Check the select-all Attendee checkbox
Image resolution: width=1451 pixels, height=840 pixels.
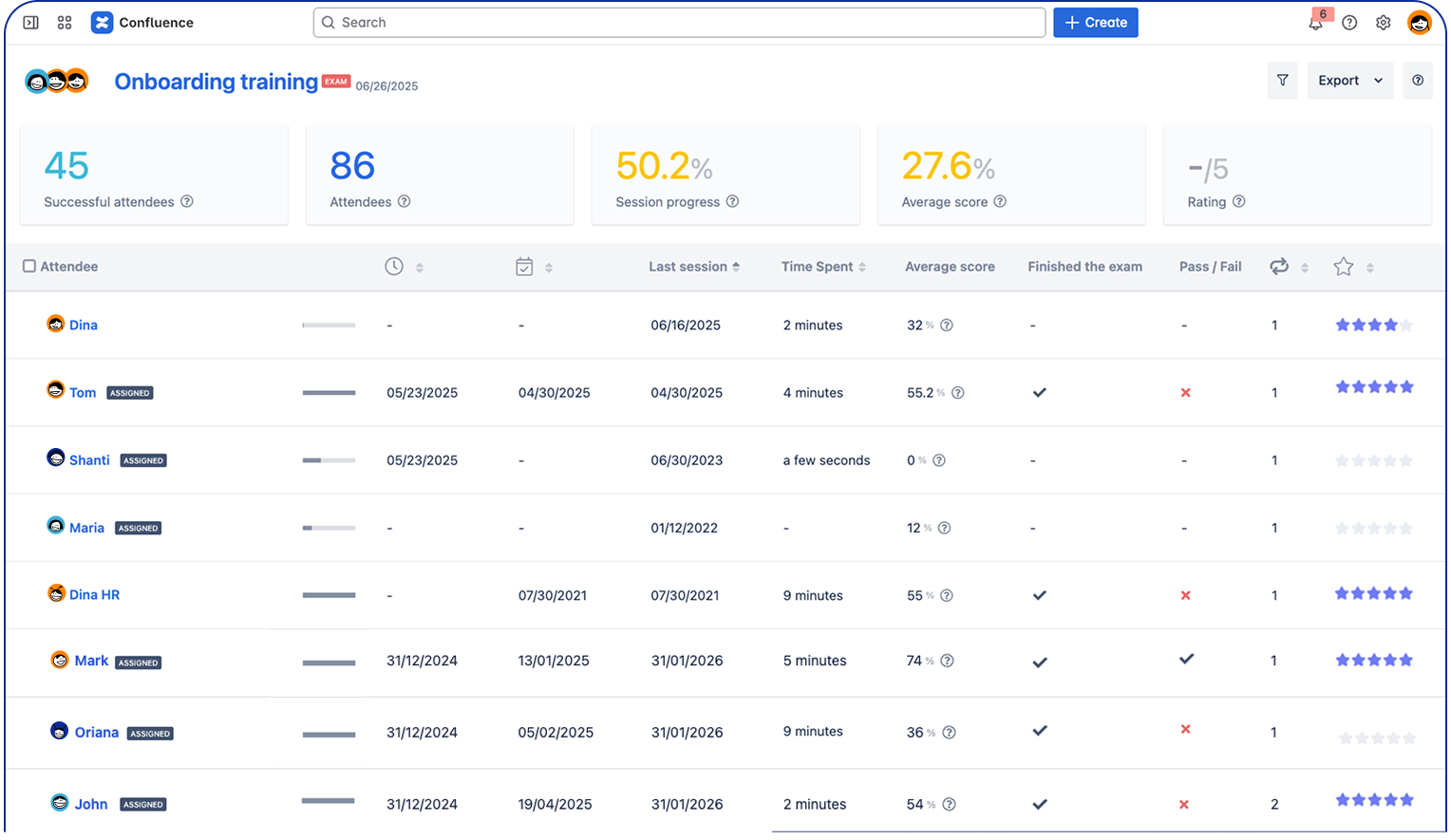click(29, 267)
